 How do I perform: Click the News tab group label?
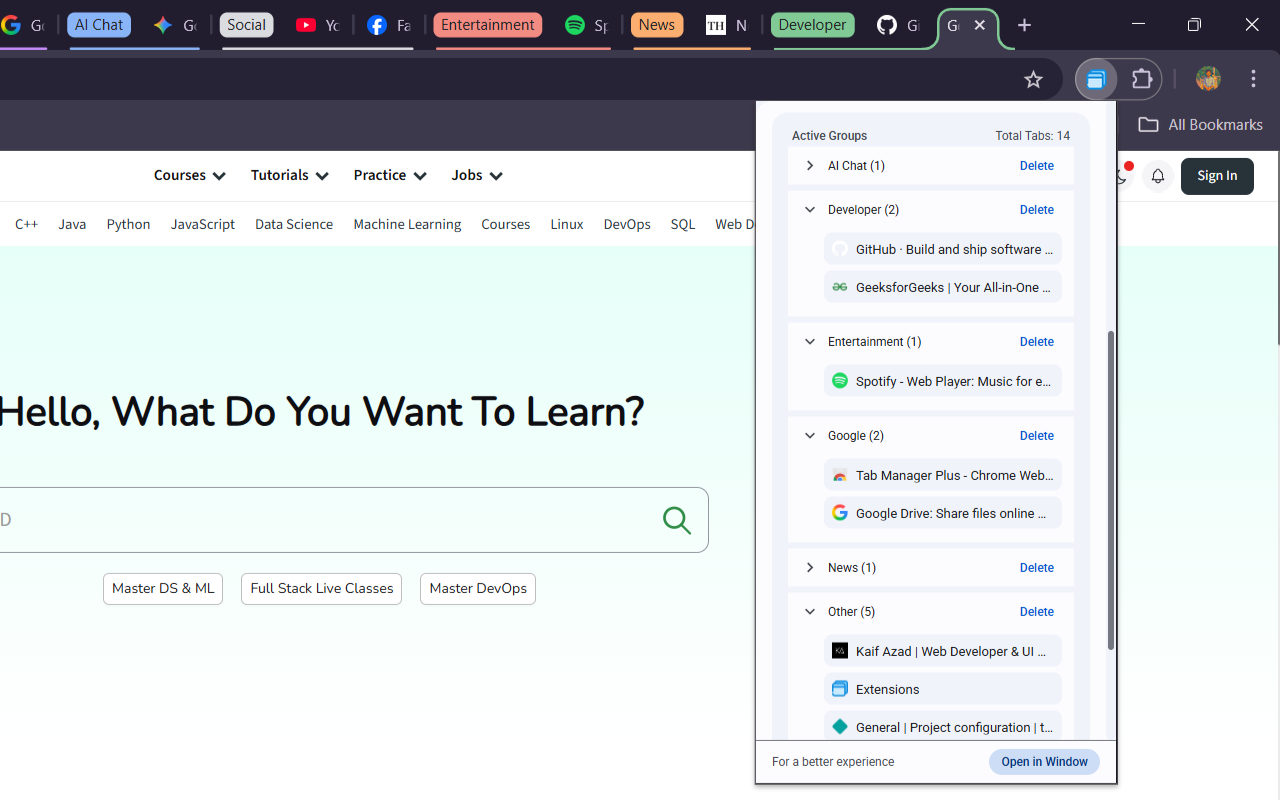tap(657, 25)
